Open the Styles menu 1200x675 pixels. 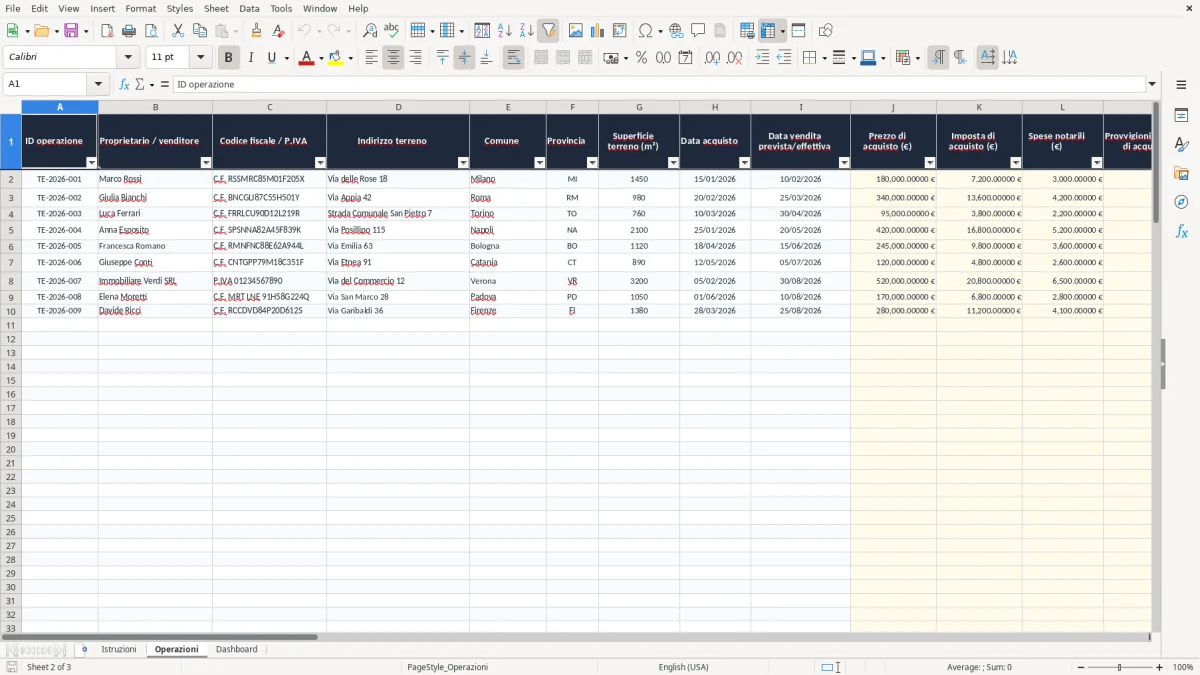(180, 8)
